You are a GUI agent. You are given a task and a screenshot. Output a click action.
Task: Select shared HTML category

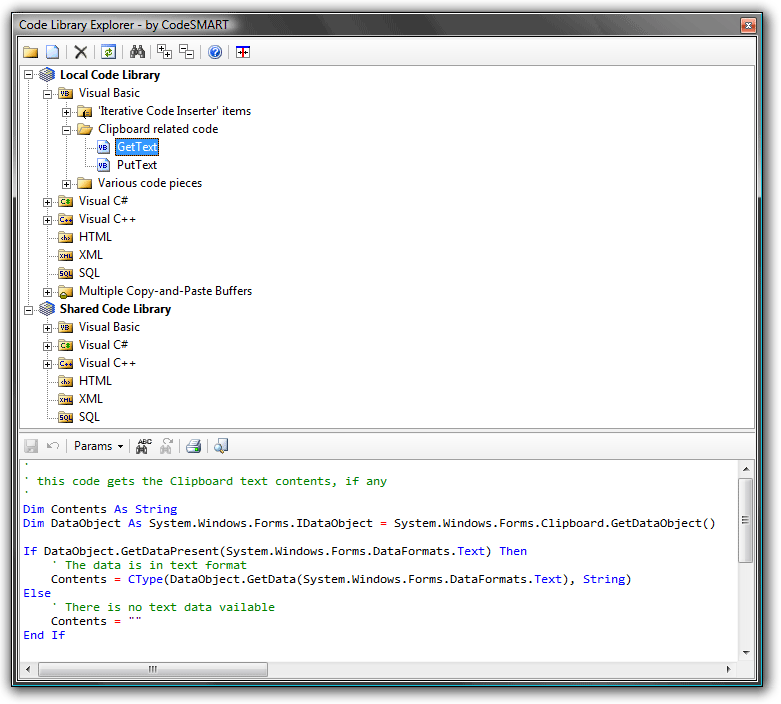point(95,381)
